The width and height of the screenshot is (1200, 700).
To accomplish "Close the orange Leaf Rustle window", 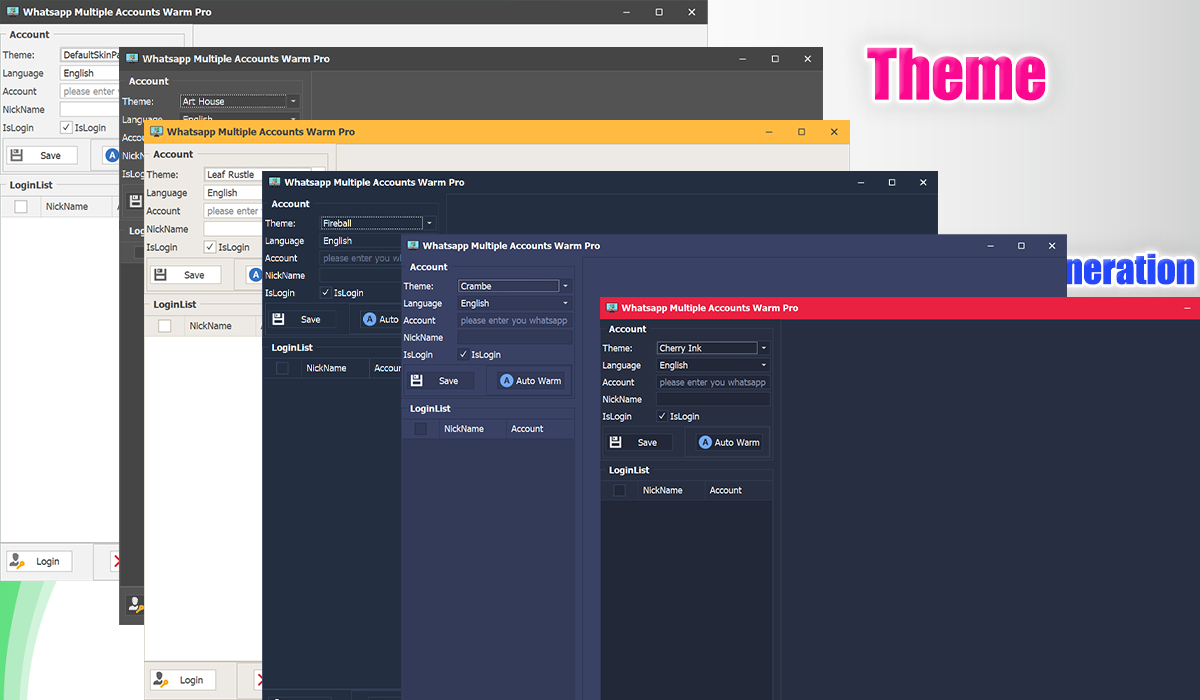I will pyautogui.click(x=834, y=132).
